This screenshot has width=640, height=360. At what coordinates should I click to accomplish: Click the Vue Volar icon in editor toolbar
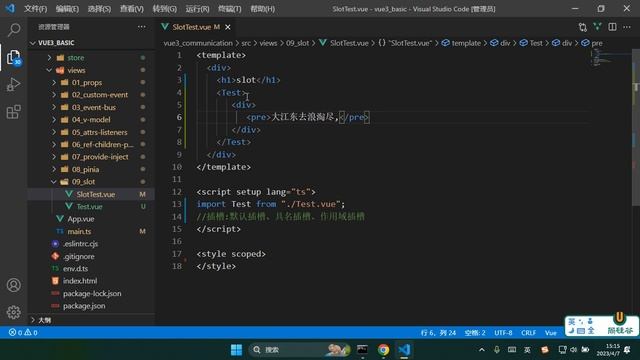pyautogui.click(x=598, y=27)
